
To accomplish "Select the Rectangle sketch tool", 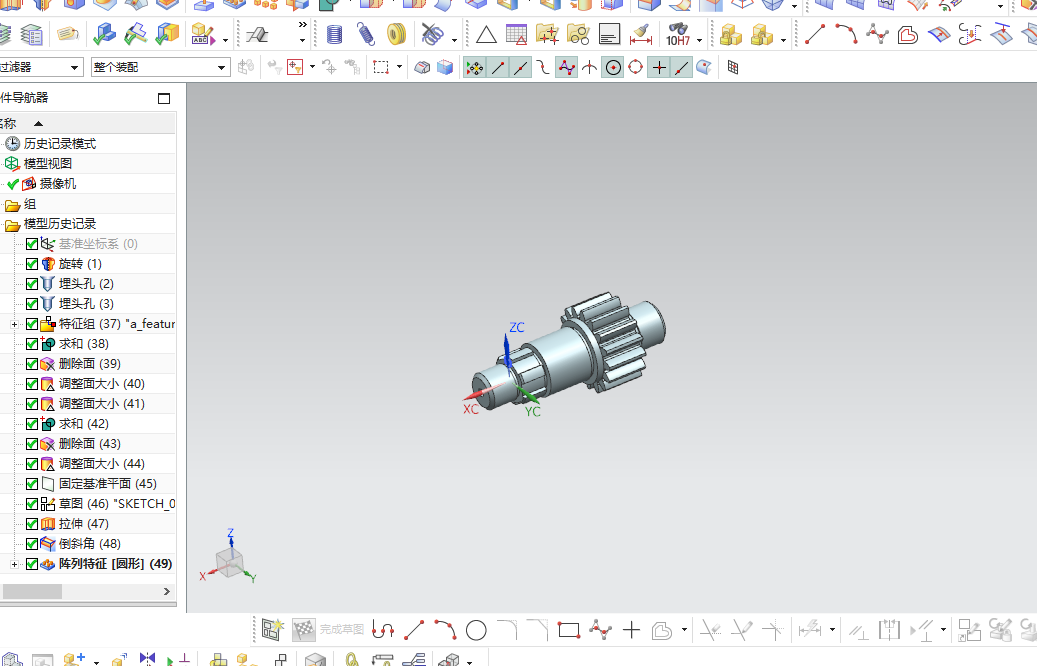I will click(x=569, y=630).
